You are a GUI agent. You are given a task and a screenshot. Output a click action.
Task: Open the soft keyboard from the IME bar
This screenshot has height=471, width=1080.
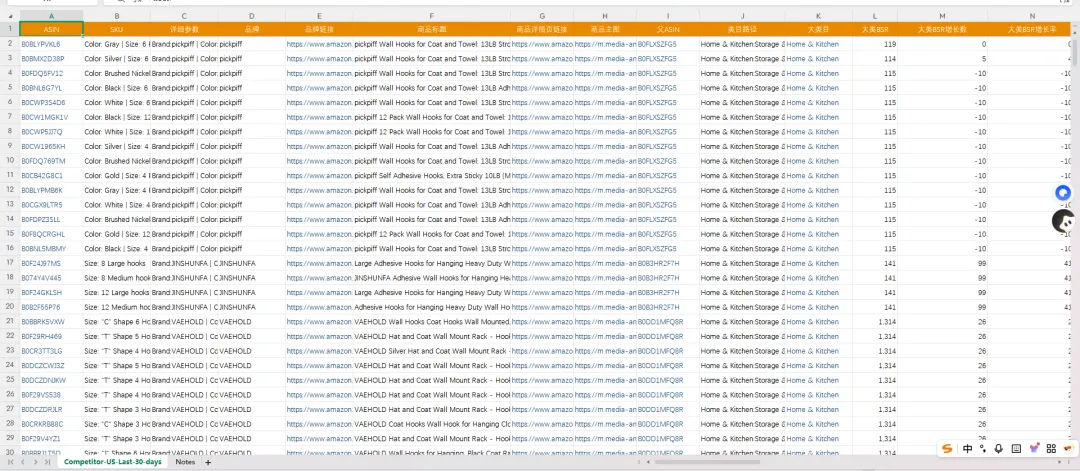pos(1016,448)
